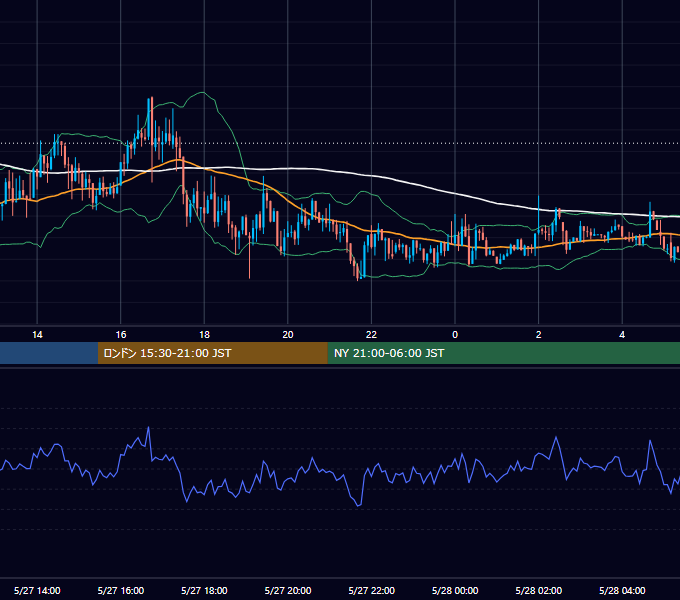Click the 5/27 20:00 time label
680x600 pixels.
288,590
